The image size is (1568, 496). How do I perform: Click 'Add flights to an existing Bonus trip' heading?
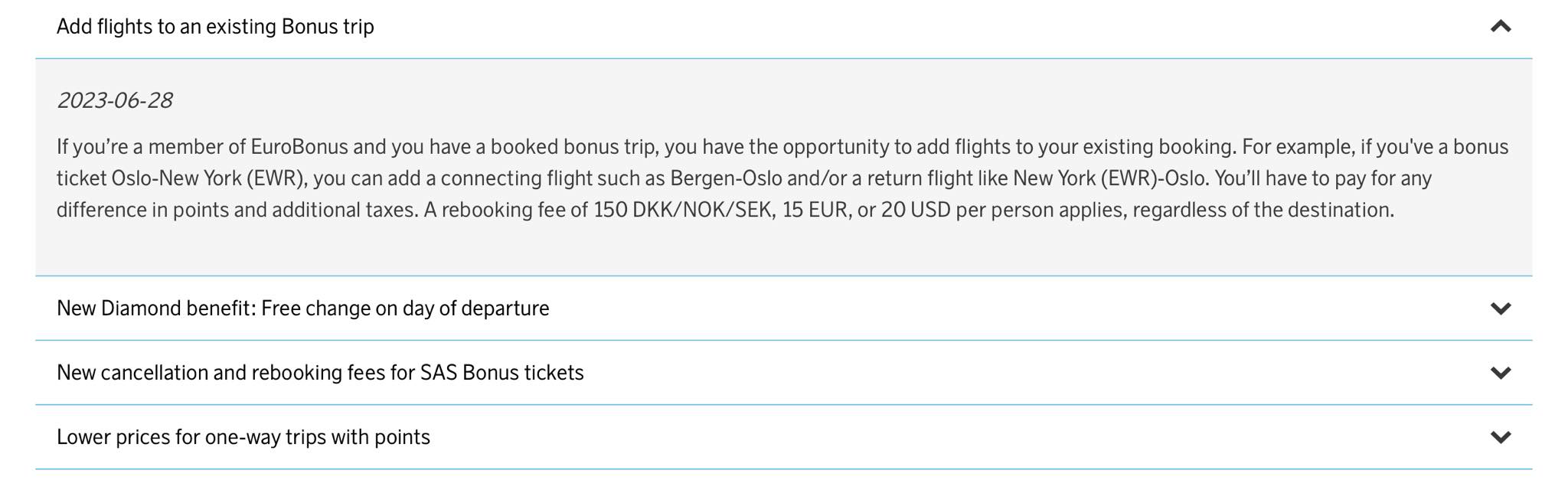[x=215, y=27]
